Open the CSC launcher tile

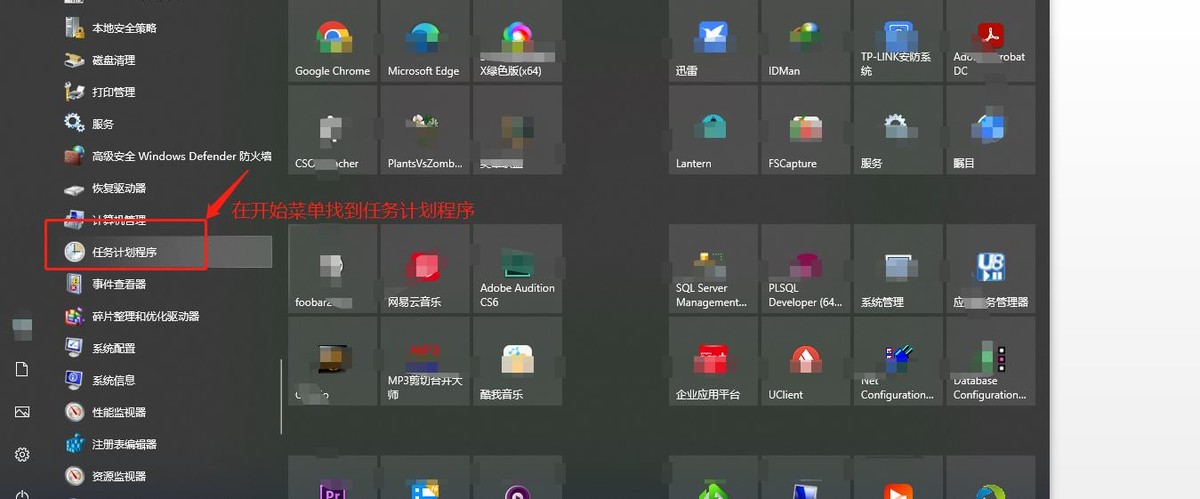333,130
